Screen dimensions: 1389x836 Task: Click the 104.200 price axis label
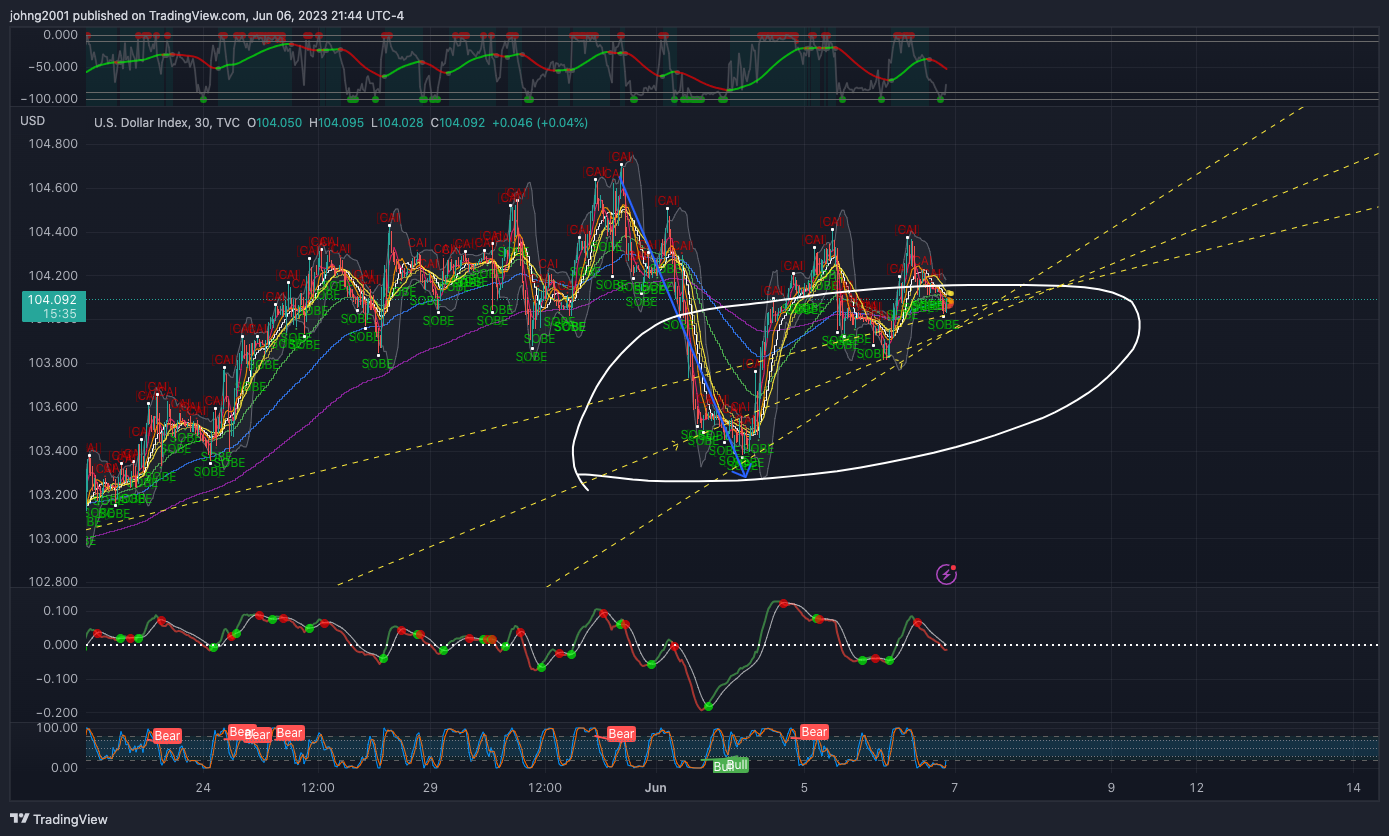[x=53, y=275]
